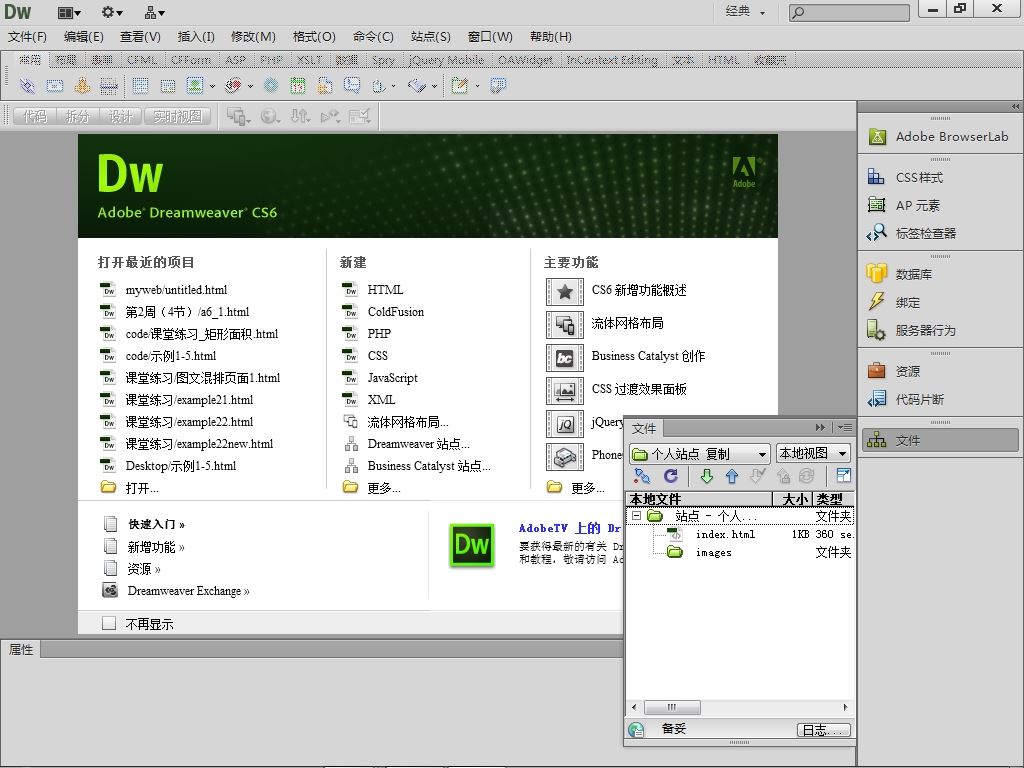Check the 不再显示 checkbox
This screenshot has width=1024, height=768.
[109, 623]
